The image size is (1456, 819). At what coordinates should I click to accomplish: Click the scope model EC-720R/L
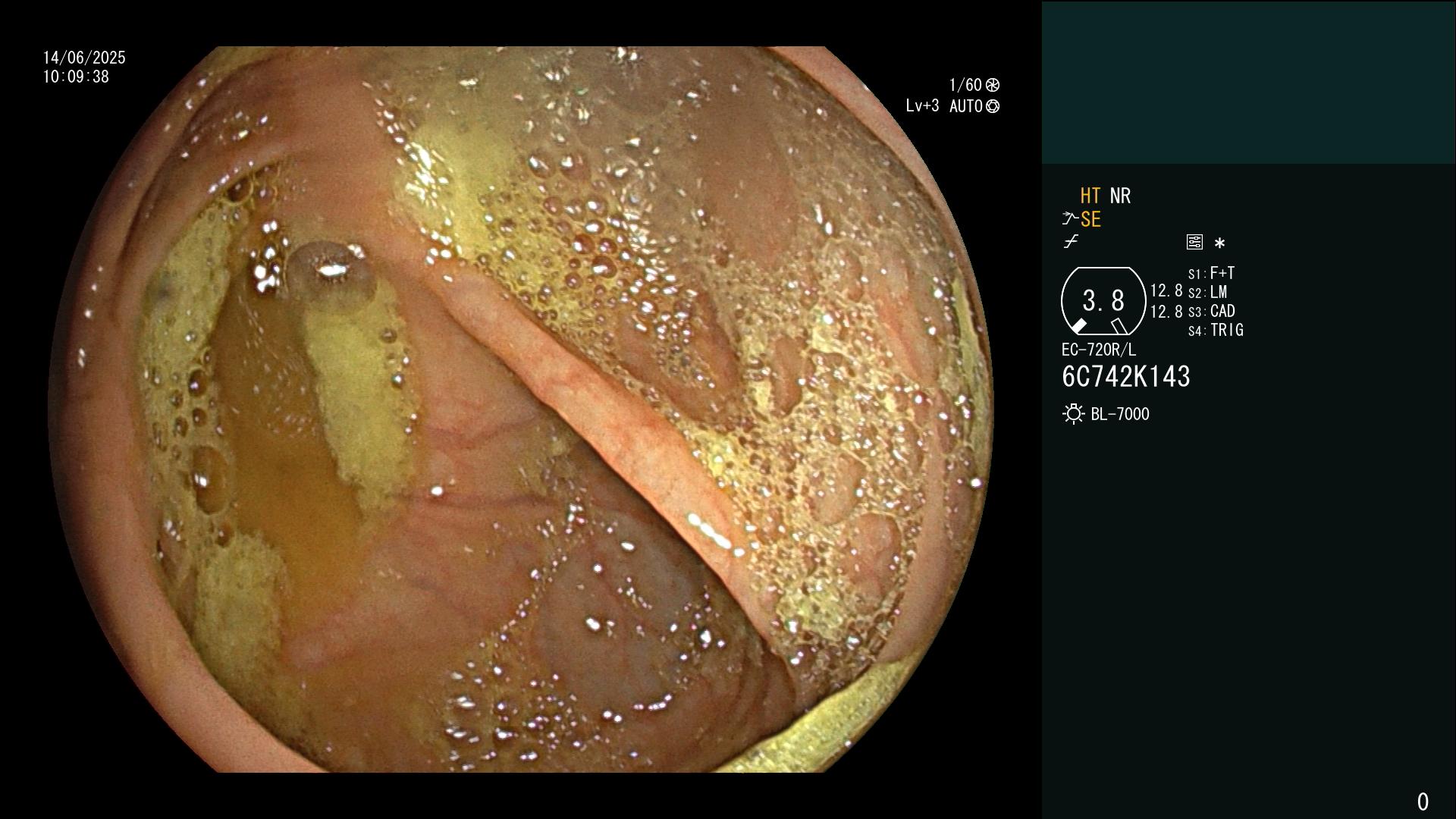1099,350
